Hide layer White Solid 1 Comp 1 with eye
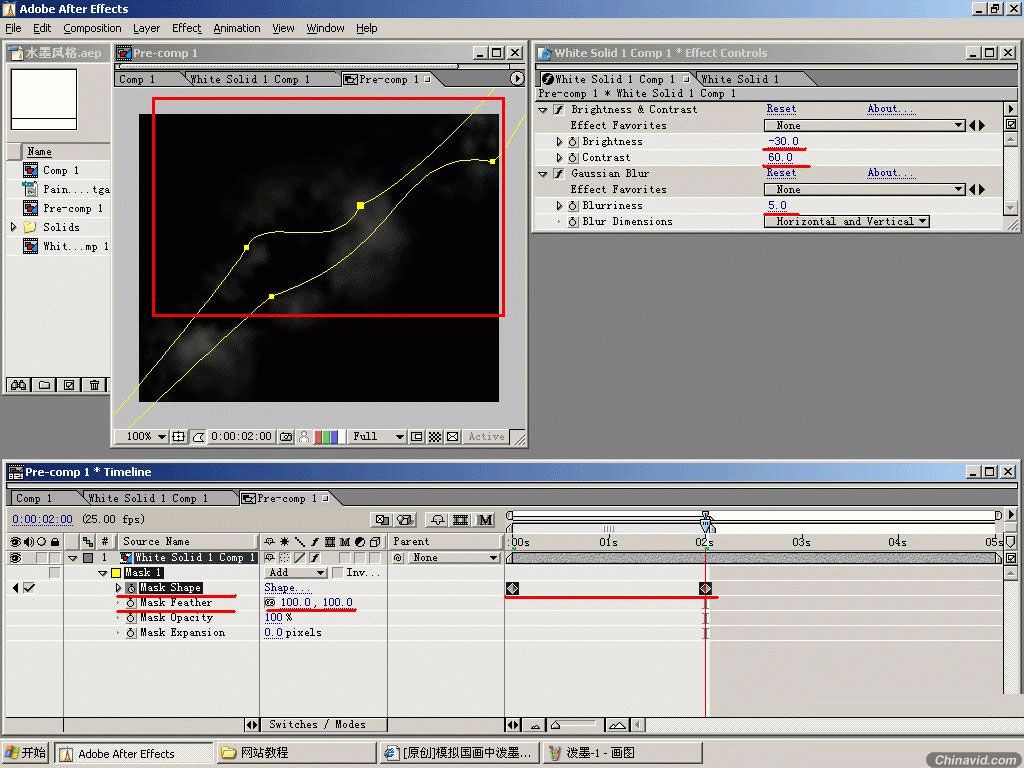1024x768 pixels. pyautogui.click(x=15, y=558)
